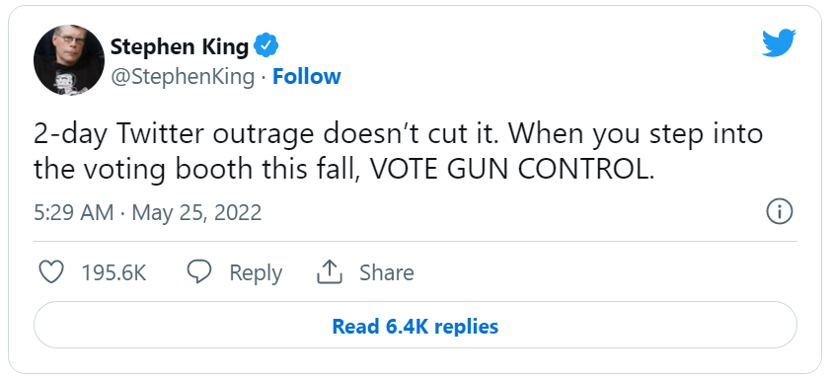Open the 5:29 AM timestamp link
Image resolution: width=832 pixels, height=378 pixels.
tap(73, 212)
